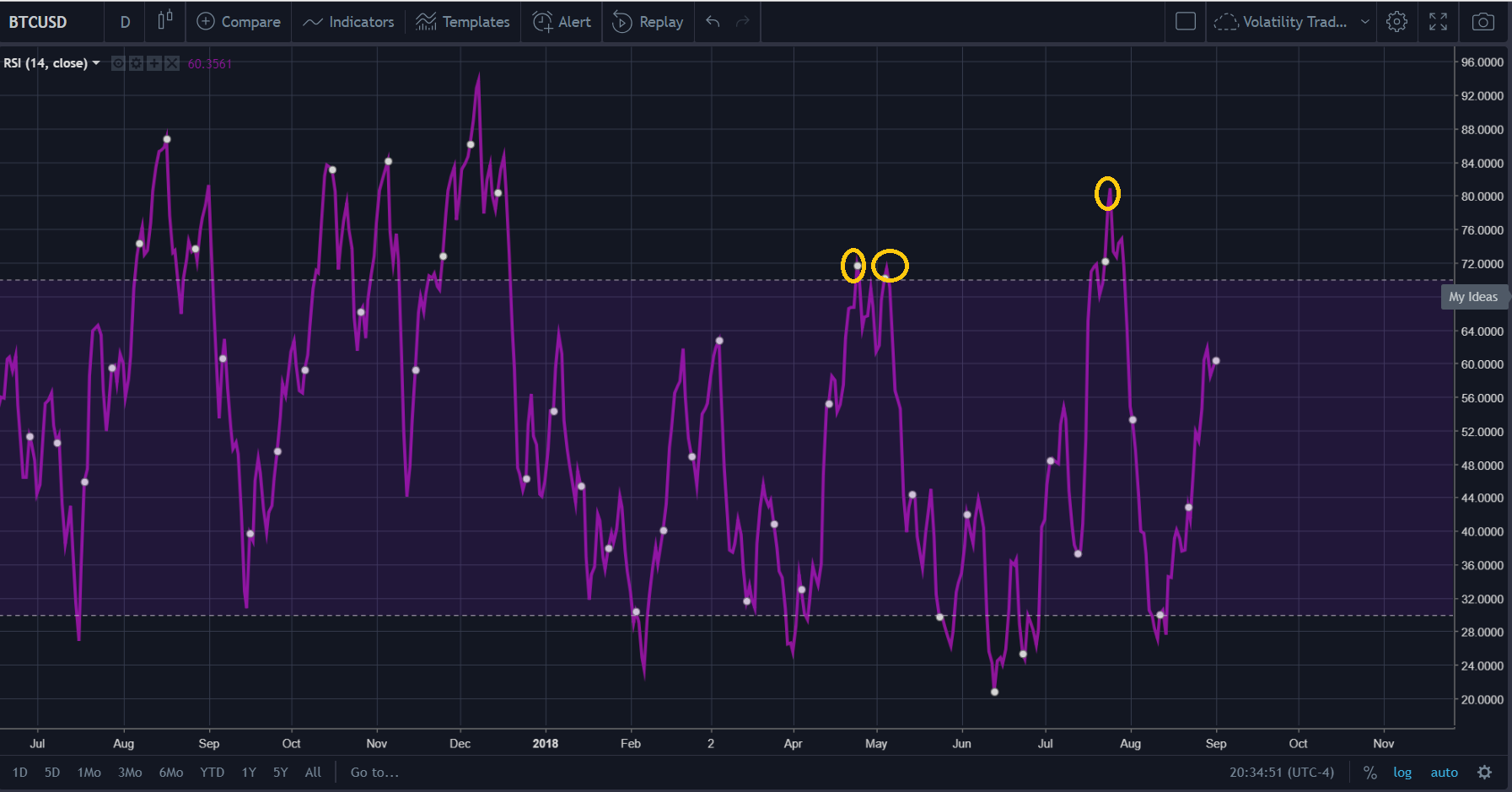Click the 20.0000 price scale label
1512x792 pixels.
1482,700
